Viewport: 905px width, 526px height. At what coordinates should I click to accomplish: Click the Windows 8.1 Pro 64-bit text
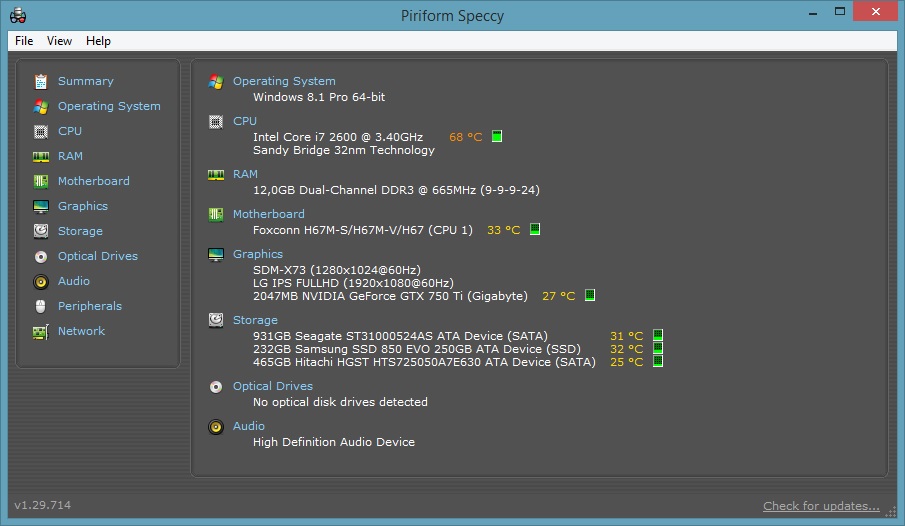pyautogui.click(x=319, y=97)
